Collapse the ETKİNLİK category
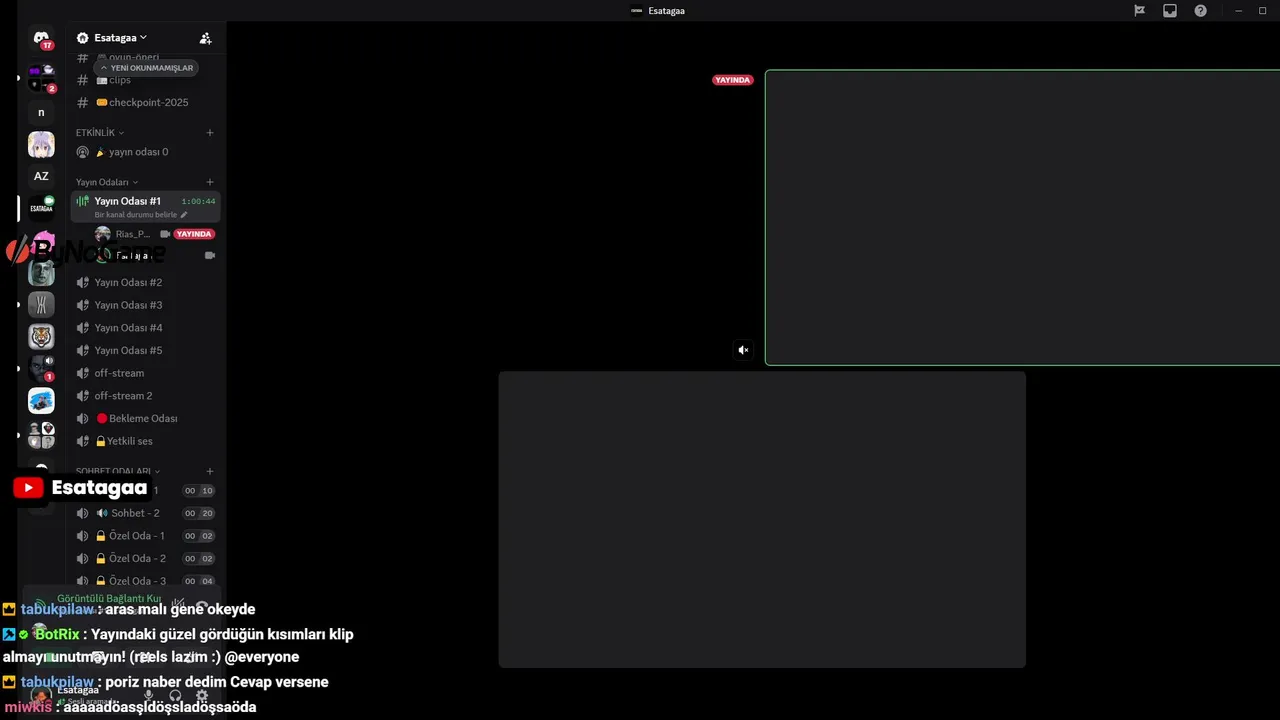The width and height of the screenshot is (1280, 720). click(x=100, y=132)
